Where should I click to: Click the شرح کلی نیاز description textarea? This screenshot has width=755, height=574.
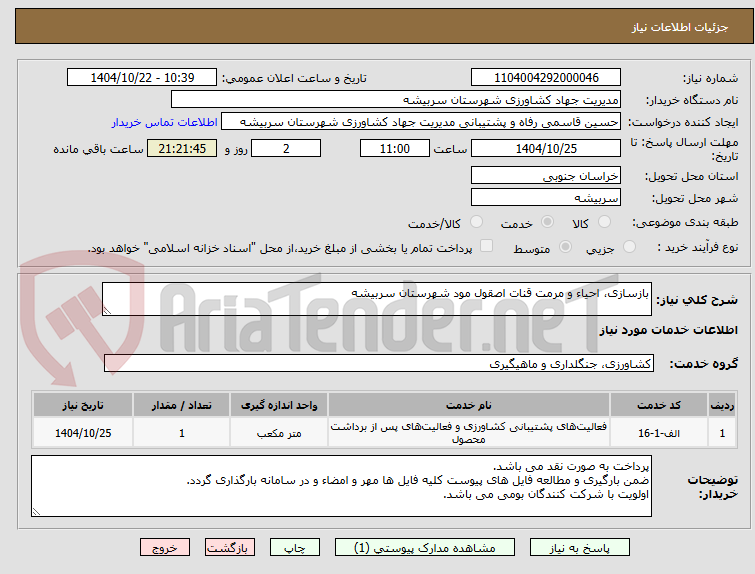coord(377,299)
